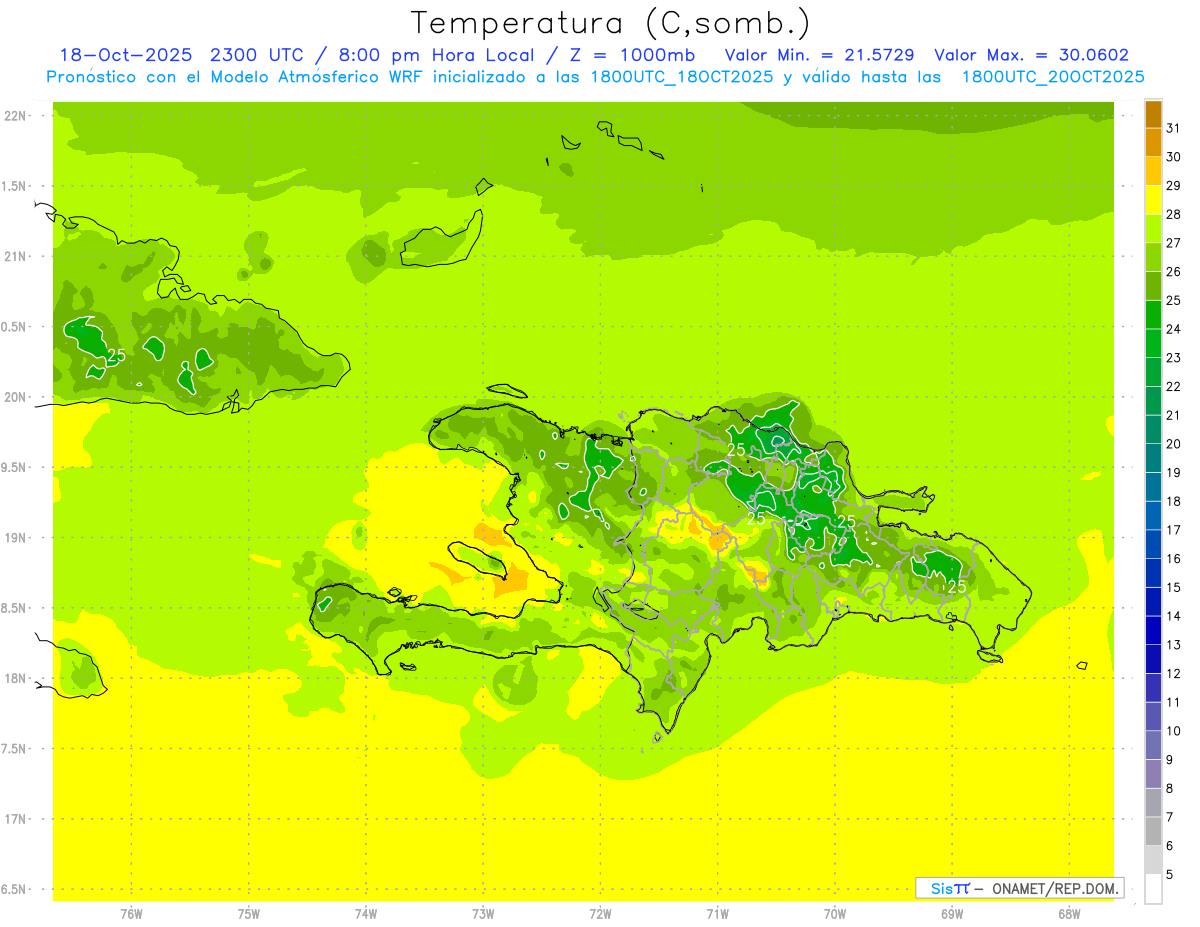Click the 76W longitude axis label

[131, 913]
